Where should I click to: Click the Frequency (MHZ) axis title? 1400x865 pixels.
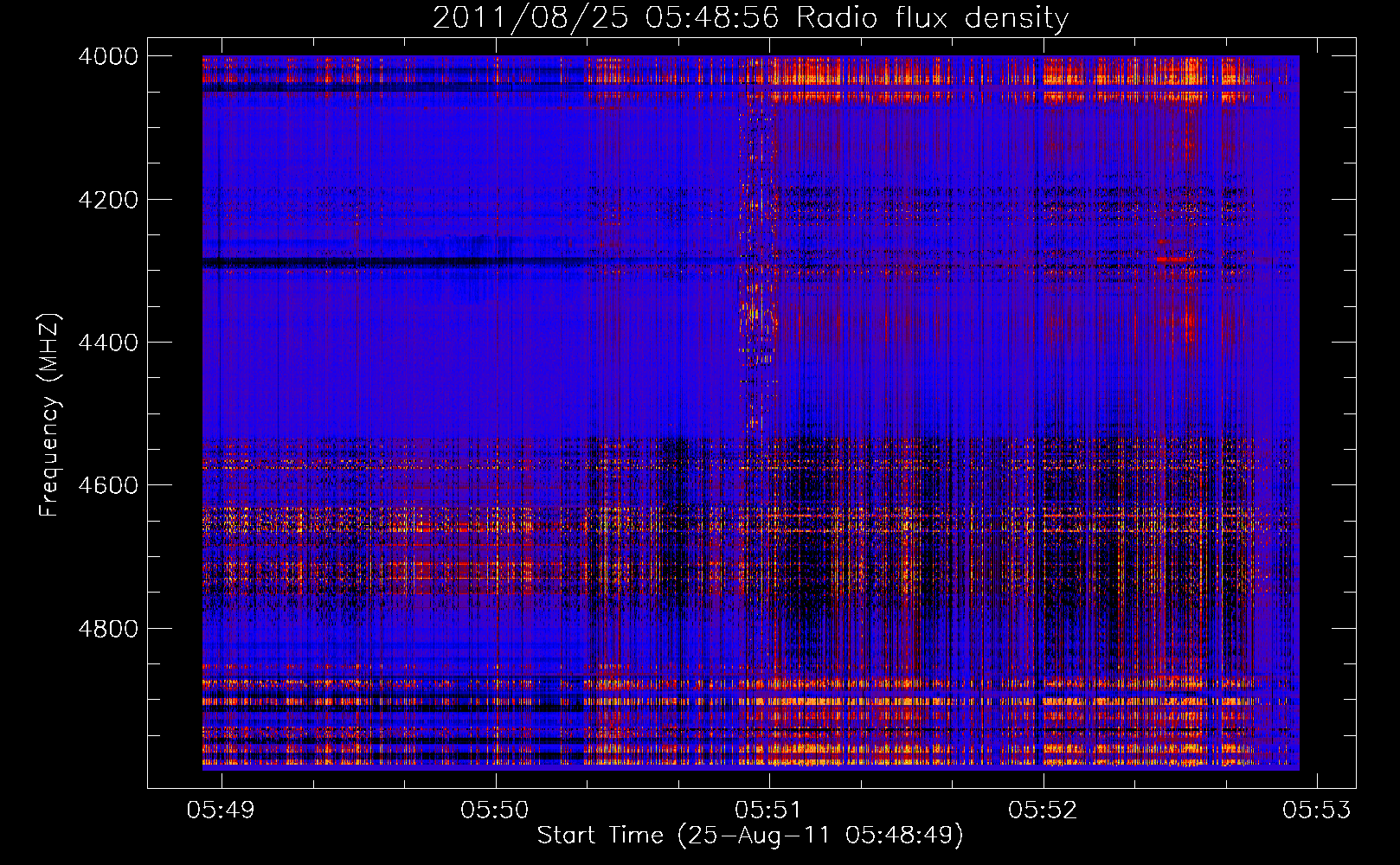pyautogui.click(x=50, y=415)
